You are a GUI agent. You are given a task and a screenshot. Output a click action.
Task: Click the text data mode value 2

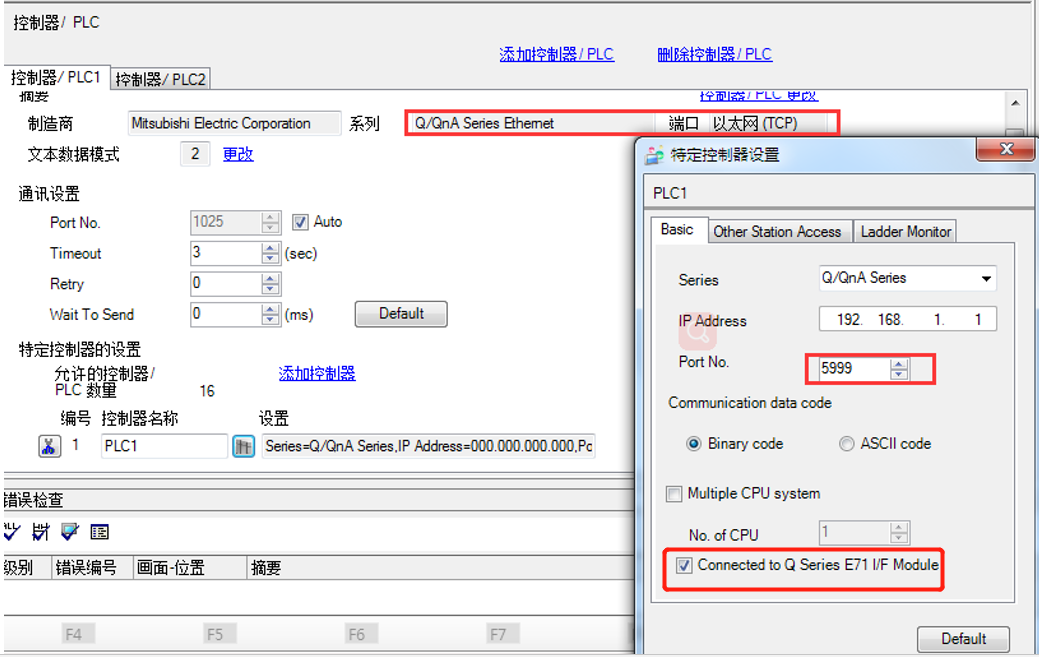point(195,154)
